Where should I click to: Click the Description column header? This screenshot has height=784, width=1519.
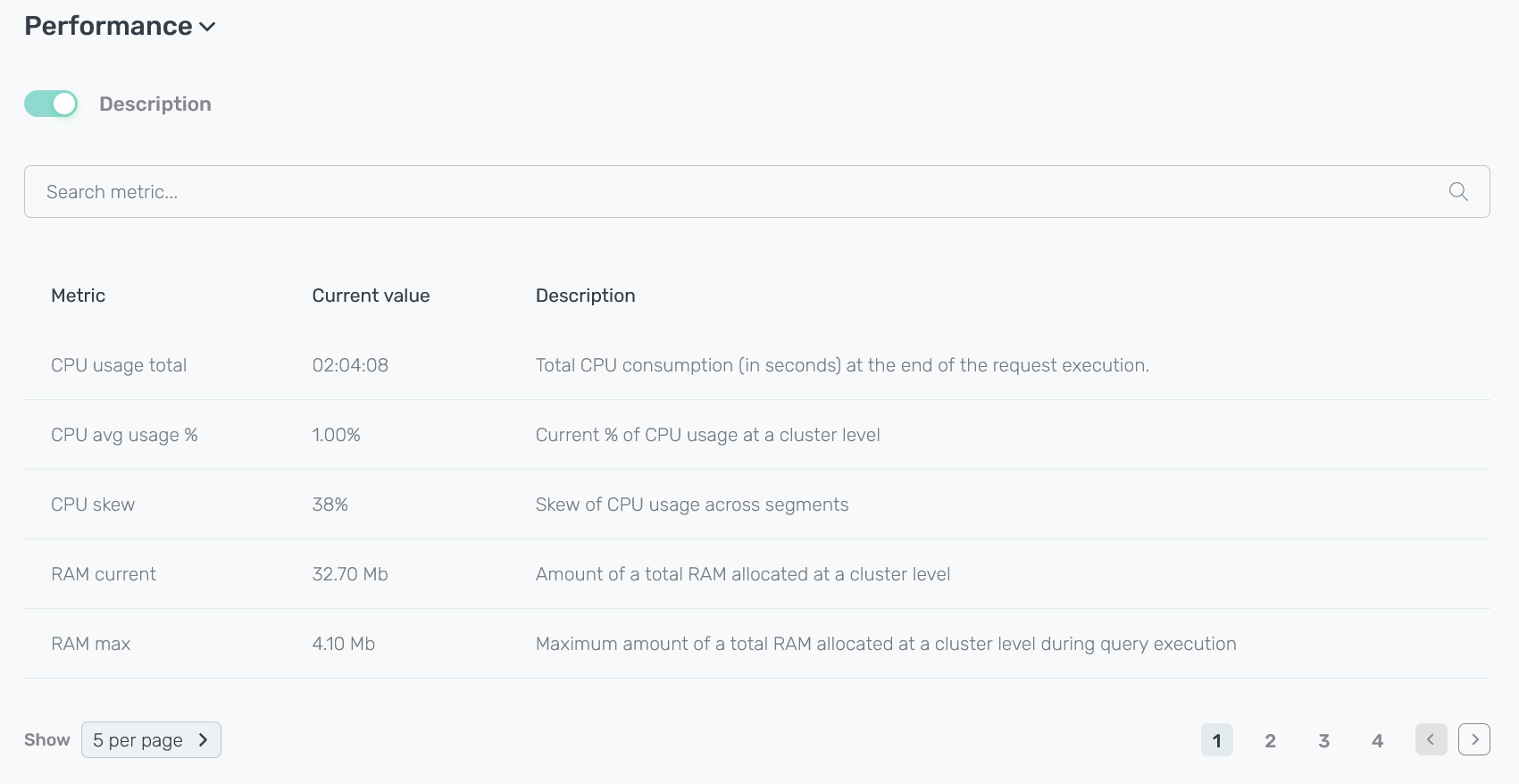tap(585, 296)
